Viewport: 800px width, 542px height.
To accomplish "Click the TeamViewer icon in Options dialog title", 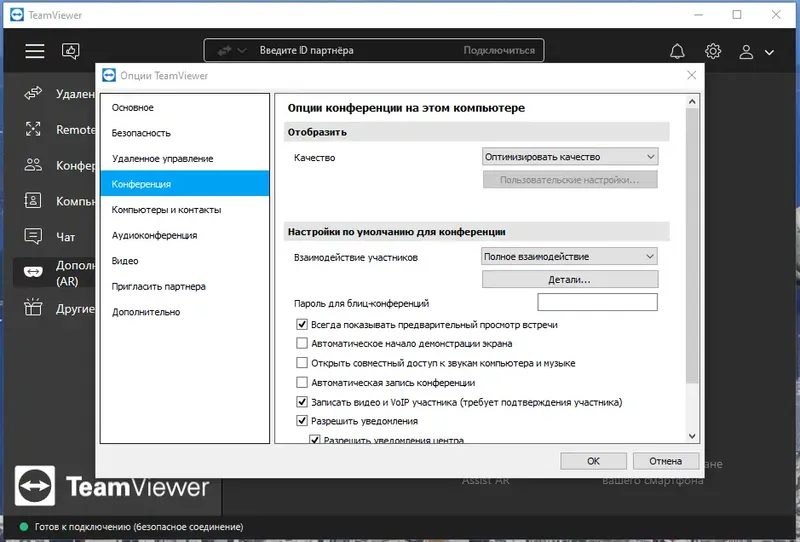I will (x=109, y=75).
